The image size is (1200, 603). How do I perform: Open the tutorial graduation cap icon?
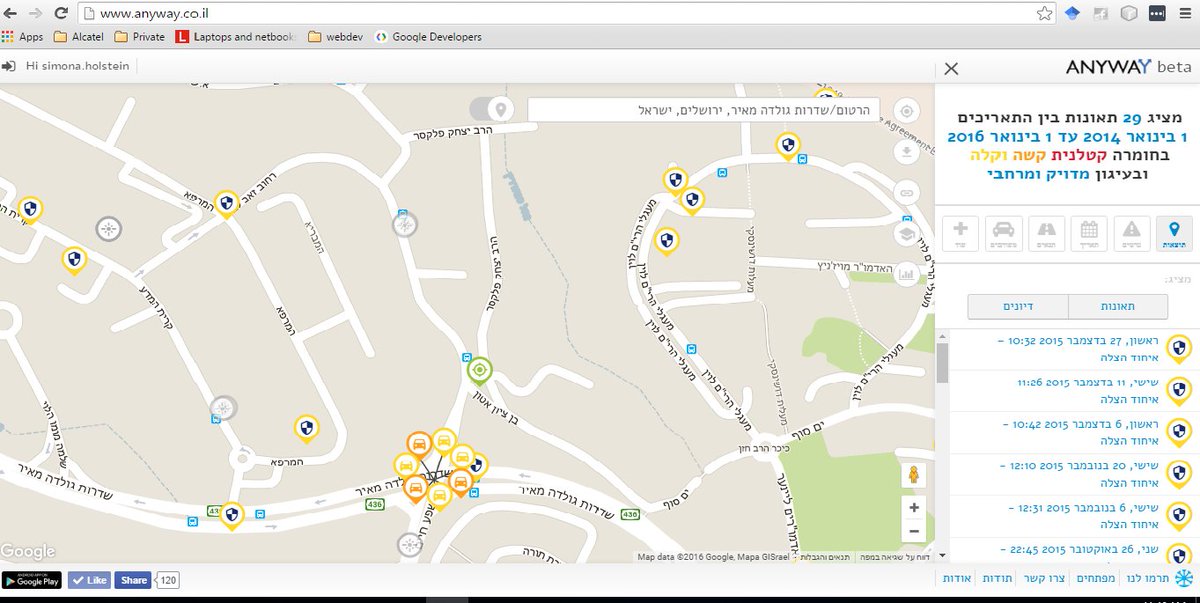(x=907, y=233)
